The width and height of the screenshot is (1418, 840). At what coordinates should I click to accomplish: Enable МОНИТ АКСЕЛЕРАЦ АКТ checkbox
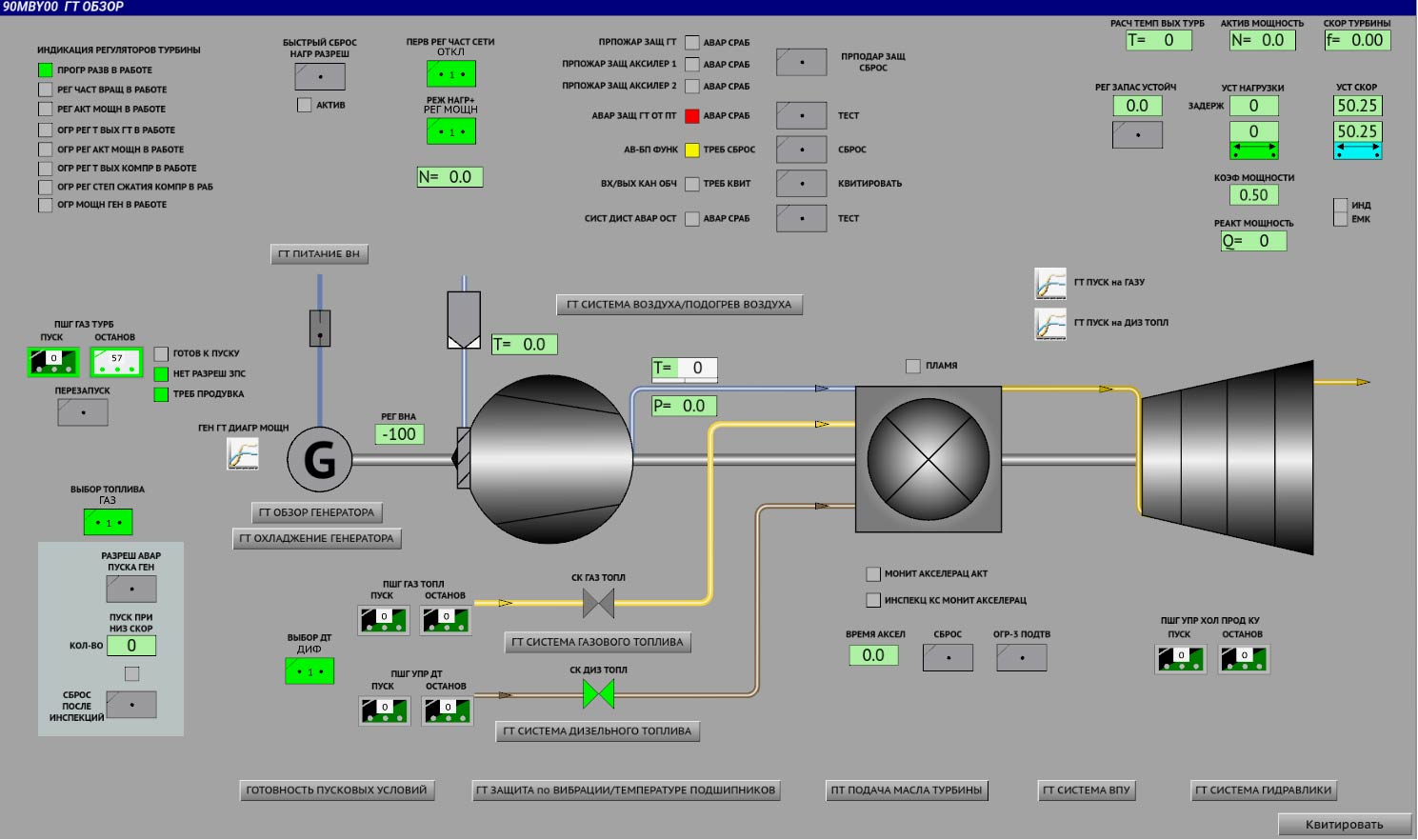tap(873, 574)
